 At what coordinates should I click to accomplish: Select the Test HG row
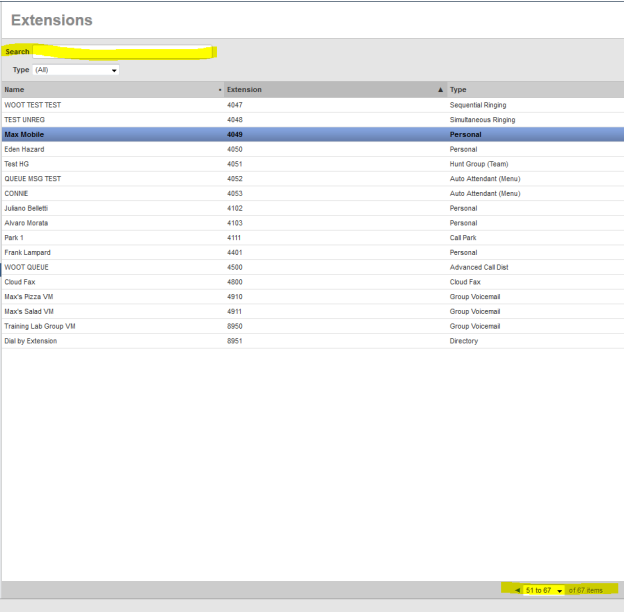pyautogui.click(x=313, y=164)
